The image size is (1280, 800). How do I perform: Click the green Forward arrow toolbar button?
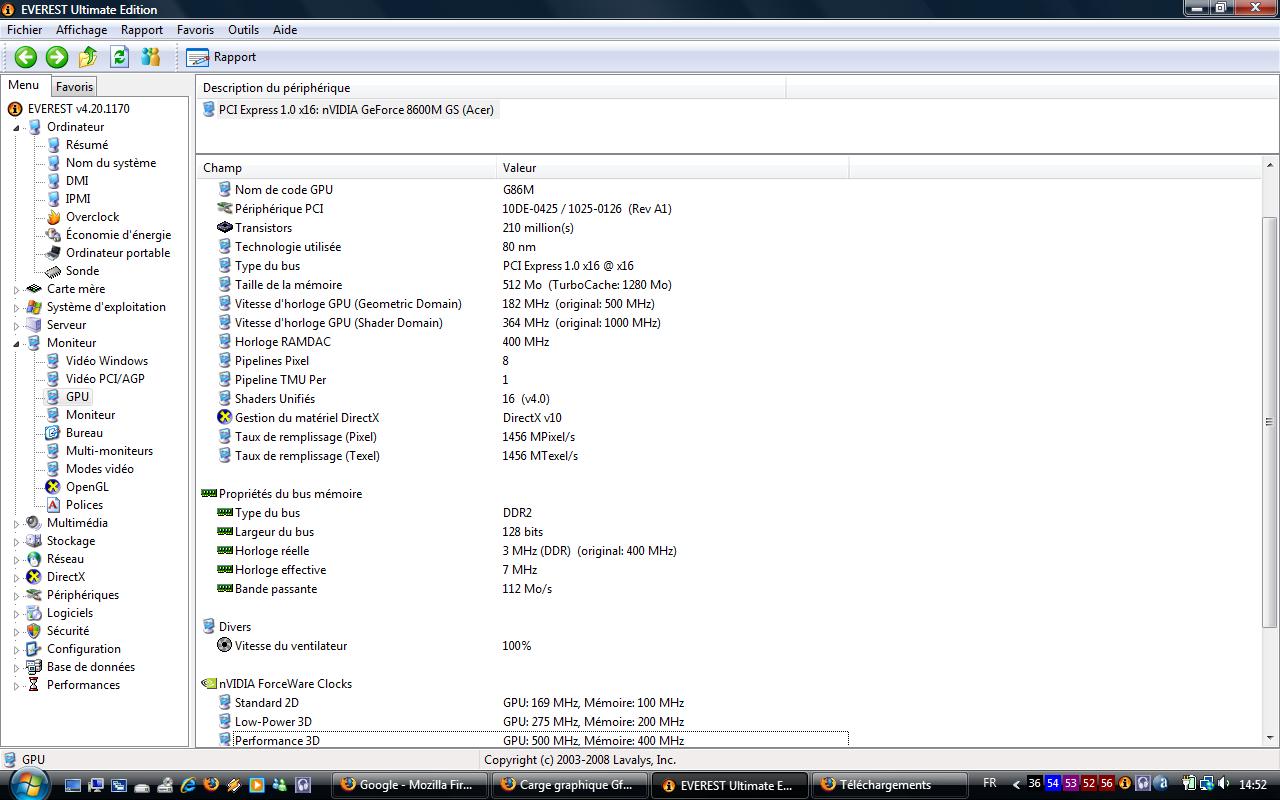pos(57,57)
